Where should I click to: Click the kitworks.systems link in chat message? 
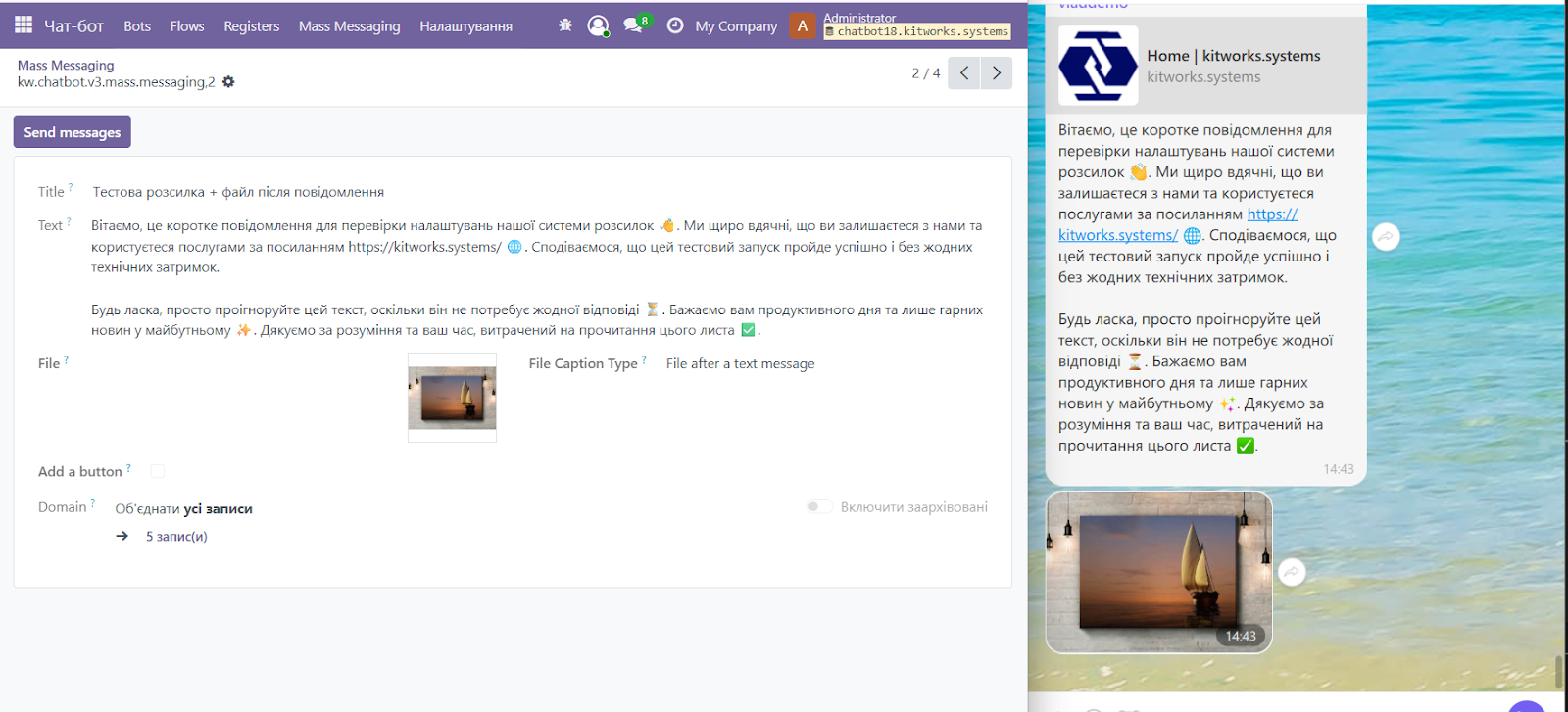coord(1118,235)
